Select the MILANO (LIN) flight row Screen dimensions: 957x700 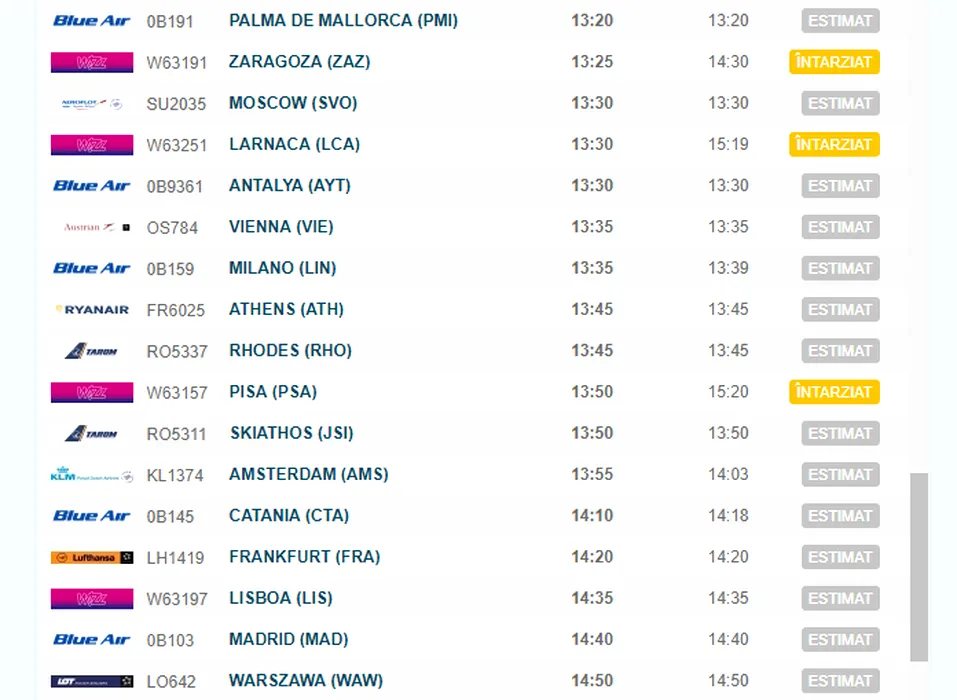point(473,268)
